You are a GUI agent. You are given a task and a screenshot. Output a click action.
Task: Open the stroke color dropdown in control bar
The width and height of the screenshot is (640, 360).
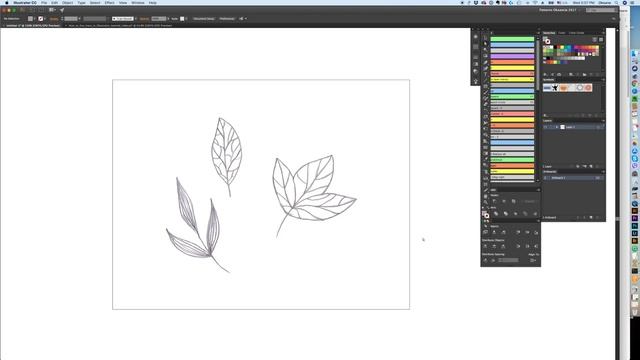tap(45, 19)
